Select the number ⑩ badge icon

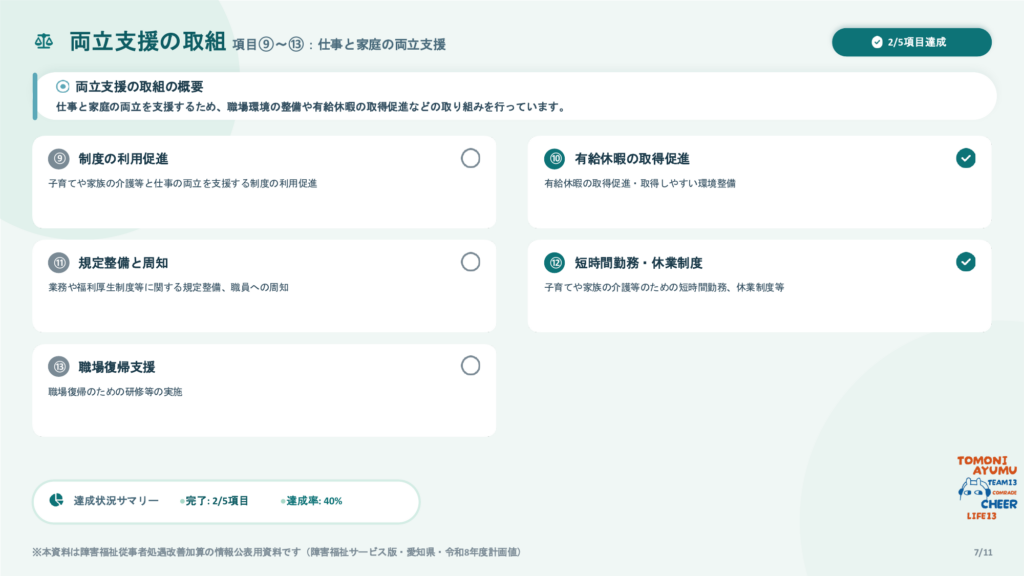(555, 159)
